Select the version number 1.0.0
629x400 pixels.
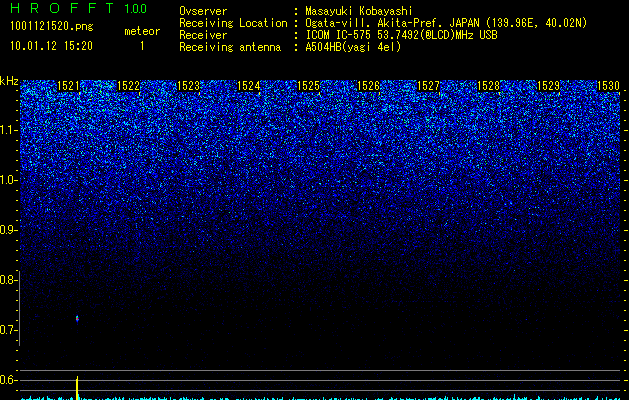pos(136,8)
